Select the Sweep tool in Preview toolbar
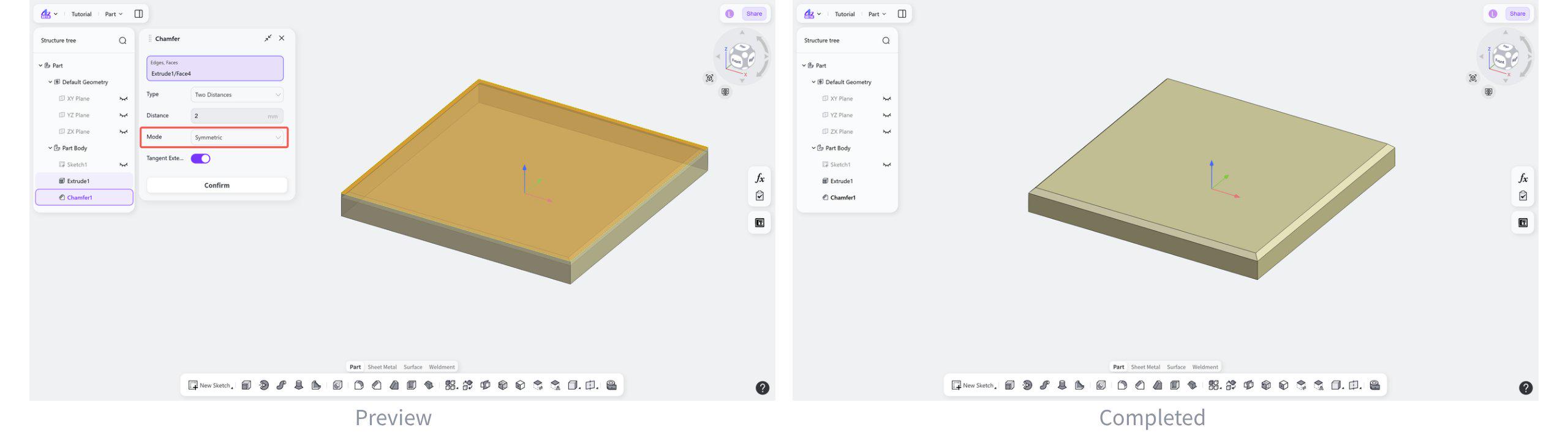 tap(281, 385)
